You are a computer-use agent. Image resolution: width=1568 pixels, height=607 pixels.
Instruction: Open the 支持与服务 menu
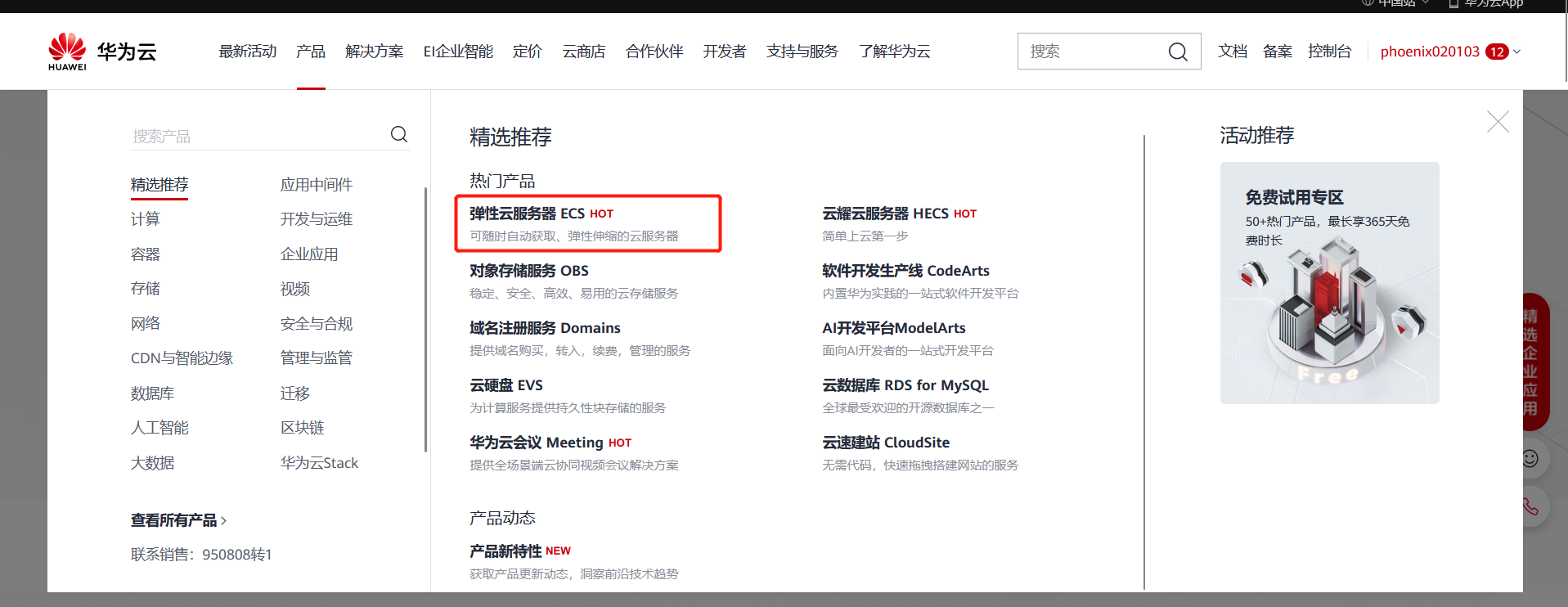point(802,52)
